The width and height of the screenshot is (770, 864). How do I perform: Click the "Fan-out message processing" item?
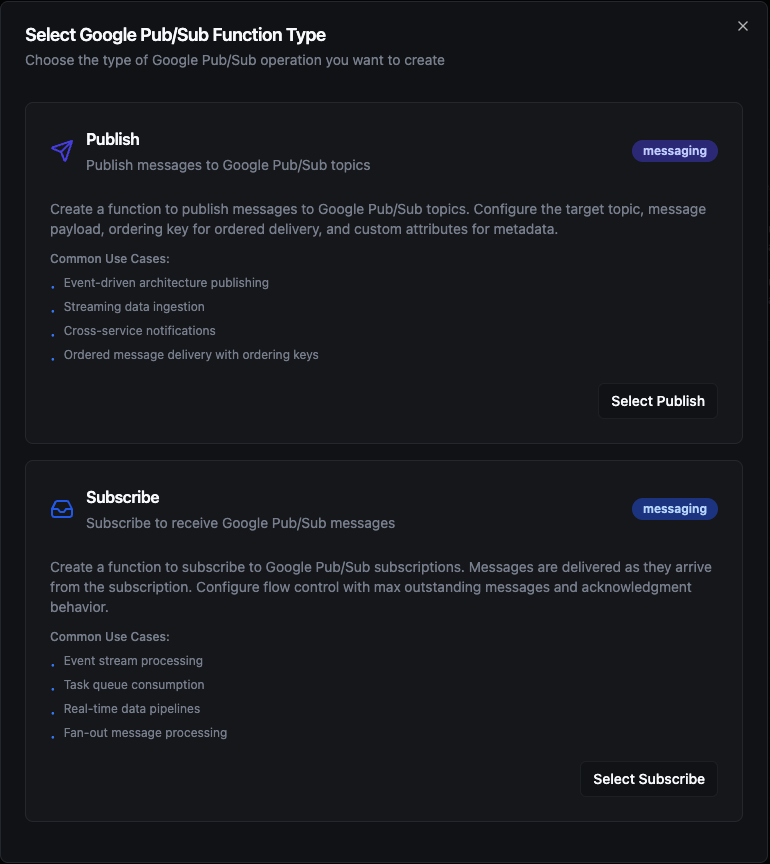point(145,733)
